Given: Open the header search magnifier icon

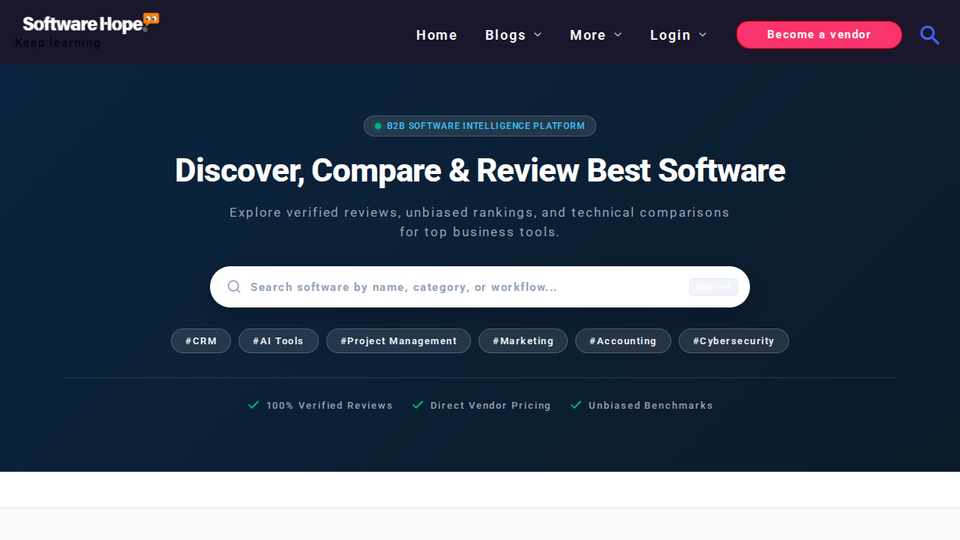Looking at the screenshot, I should click(x=929, y=35).
